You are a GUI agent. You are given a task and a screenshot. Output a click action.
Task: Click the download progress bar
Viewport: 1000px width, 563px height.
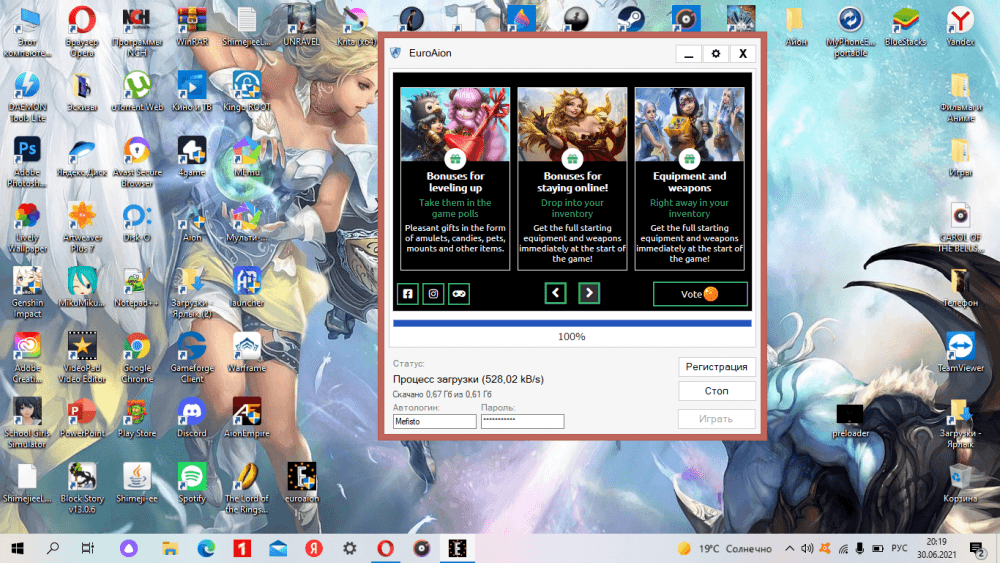(571, 323)
